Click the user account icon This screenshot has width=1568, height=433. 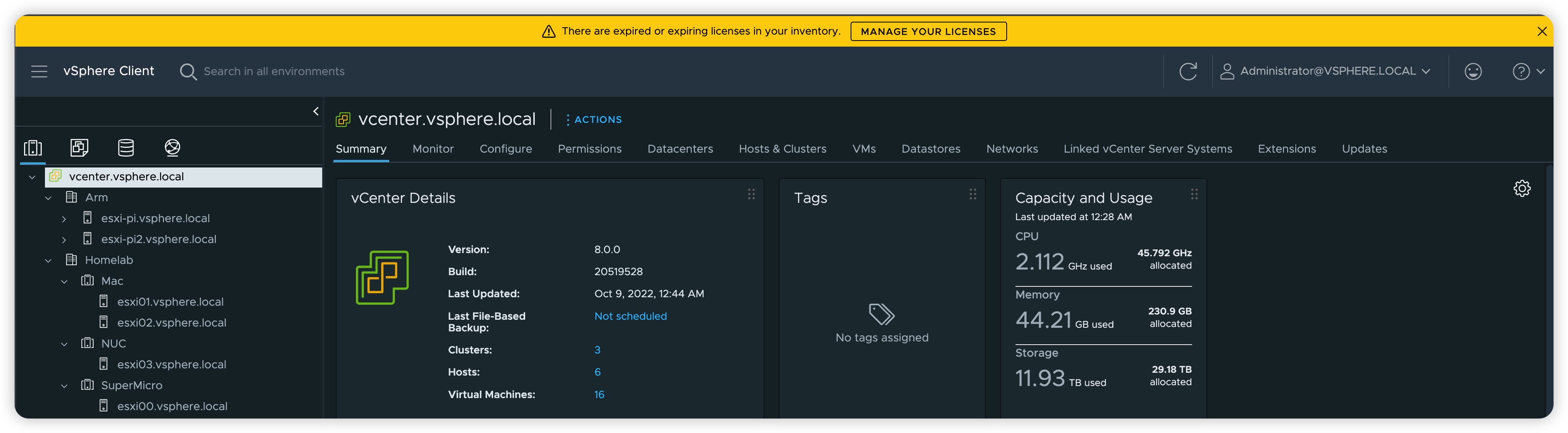click(1227, 71)
